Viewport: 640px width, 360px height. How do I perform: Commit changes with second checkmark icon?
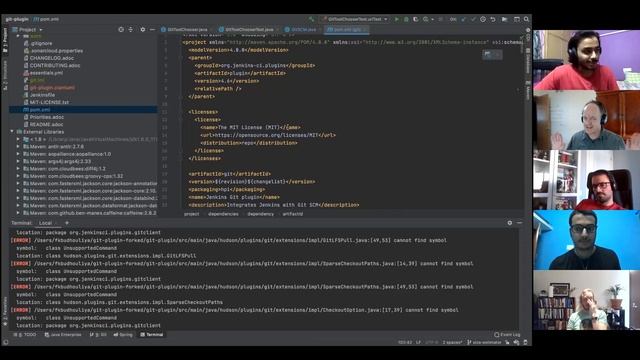pos(473,19)
